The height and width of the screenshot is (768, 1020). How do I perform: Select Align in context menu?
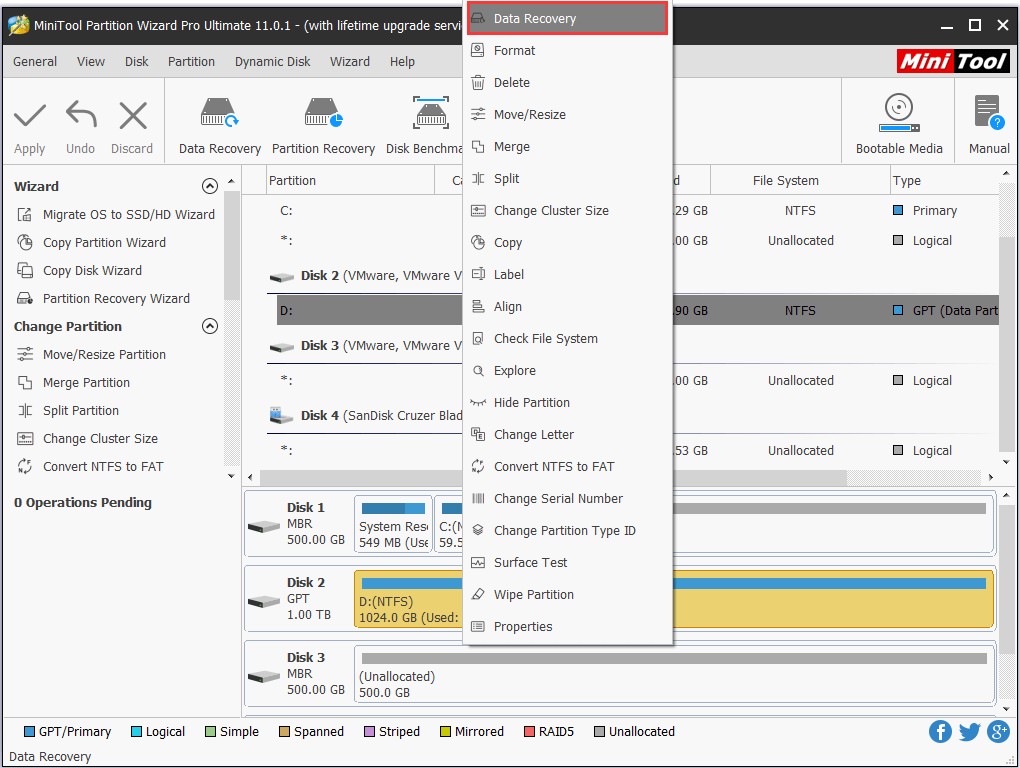(567, 306)
